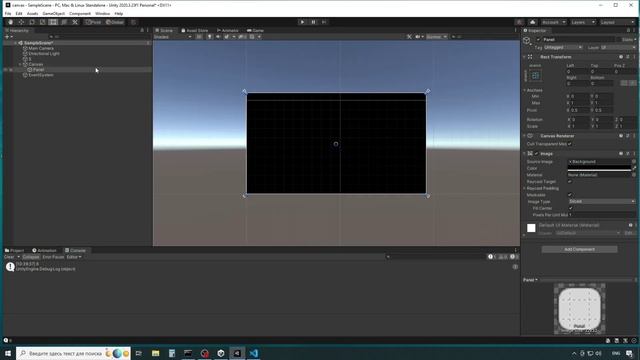The height and width of the screenshot is (360, 640).
Task: Toggle the Raycast Target checkbox
Action: point(570,181)
